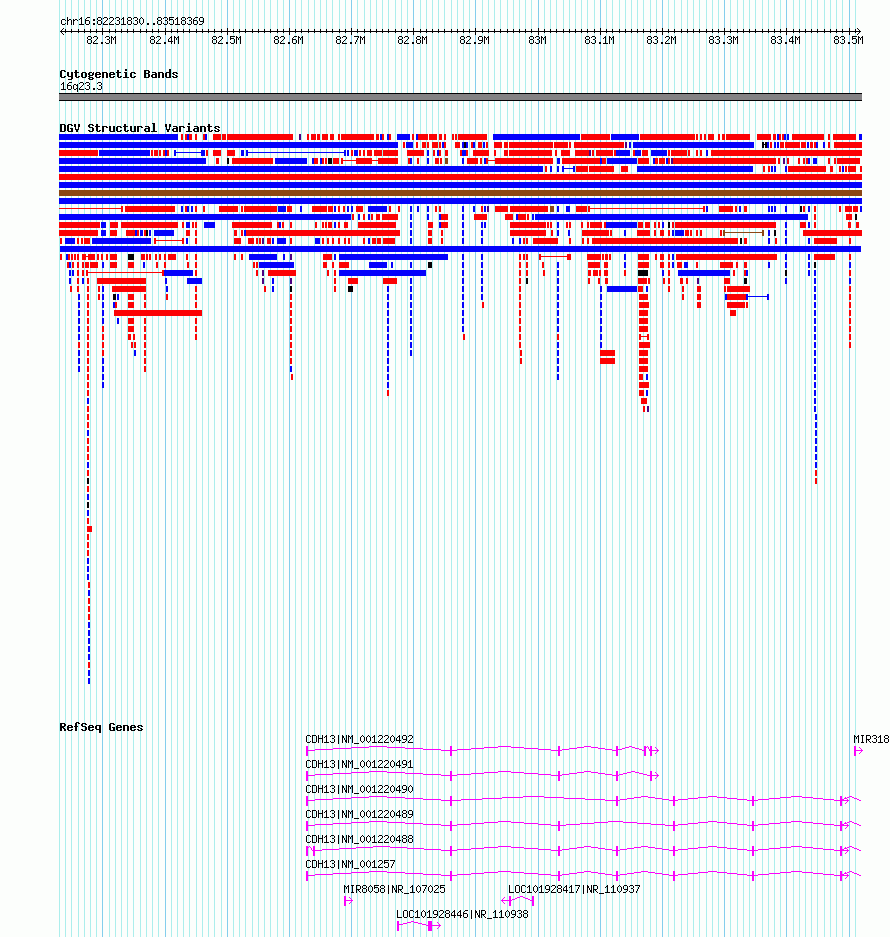Click the NM_001257 transcript line glyph
The image size is (890, 937).
pos(583,875)
